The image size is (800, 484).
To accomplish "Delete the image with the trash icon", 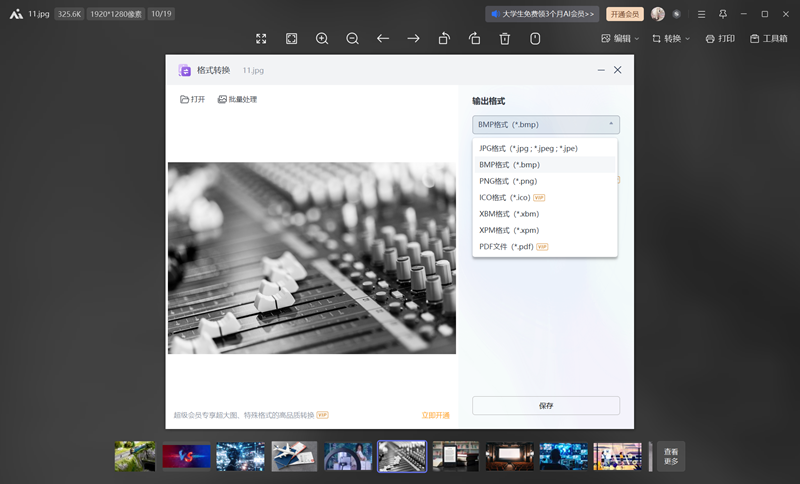I will click(x=505, y=38).
